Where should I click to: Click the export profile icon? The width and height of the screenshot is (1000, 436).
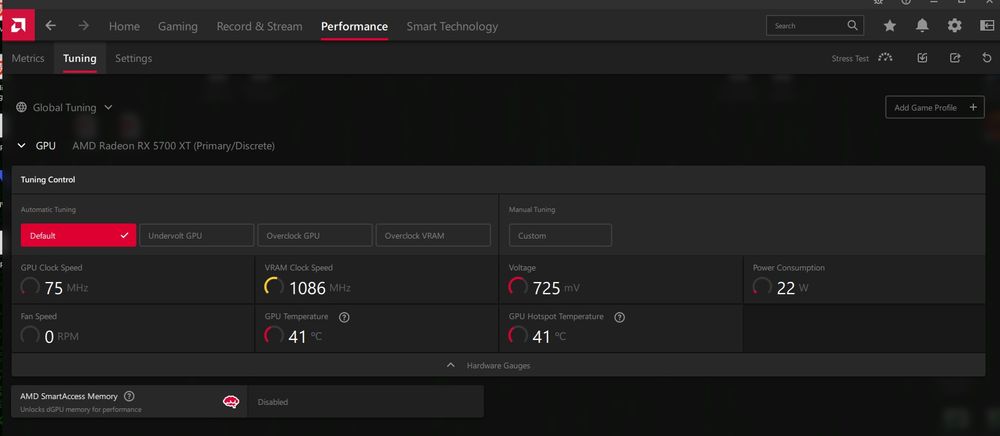[x=955, y=58]
